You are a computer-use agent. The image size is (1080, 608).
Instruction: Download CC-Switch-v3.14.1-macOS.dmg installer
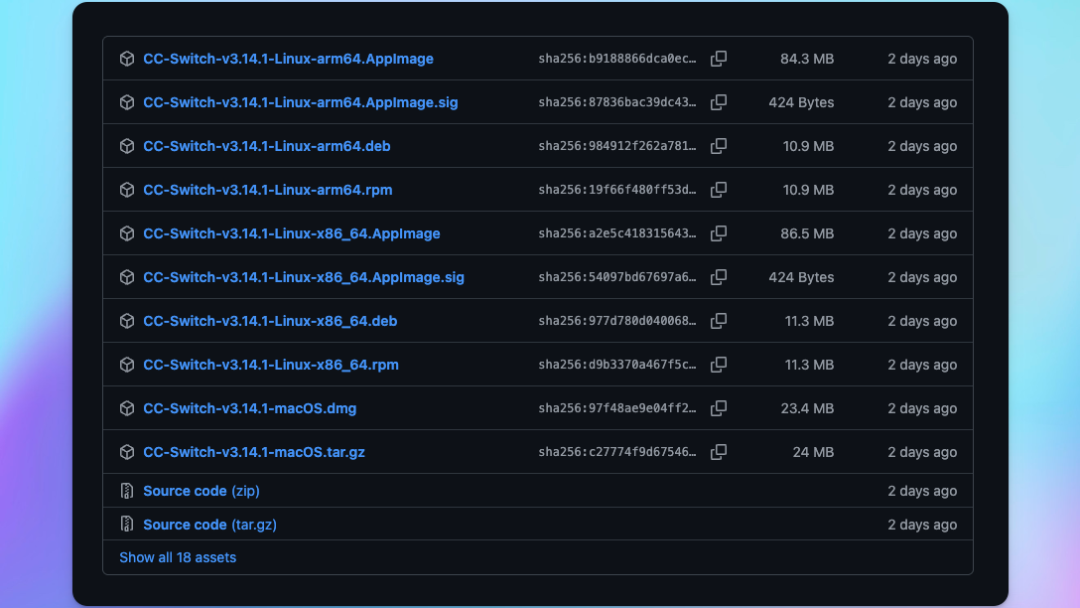tap(249, 408)
